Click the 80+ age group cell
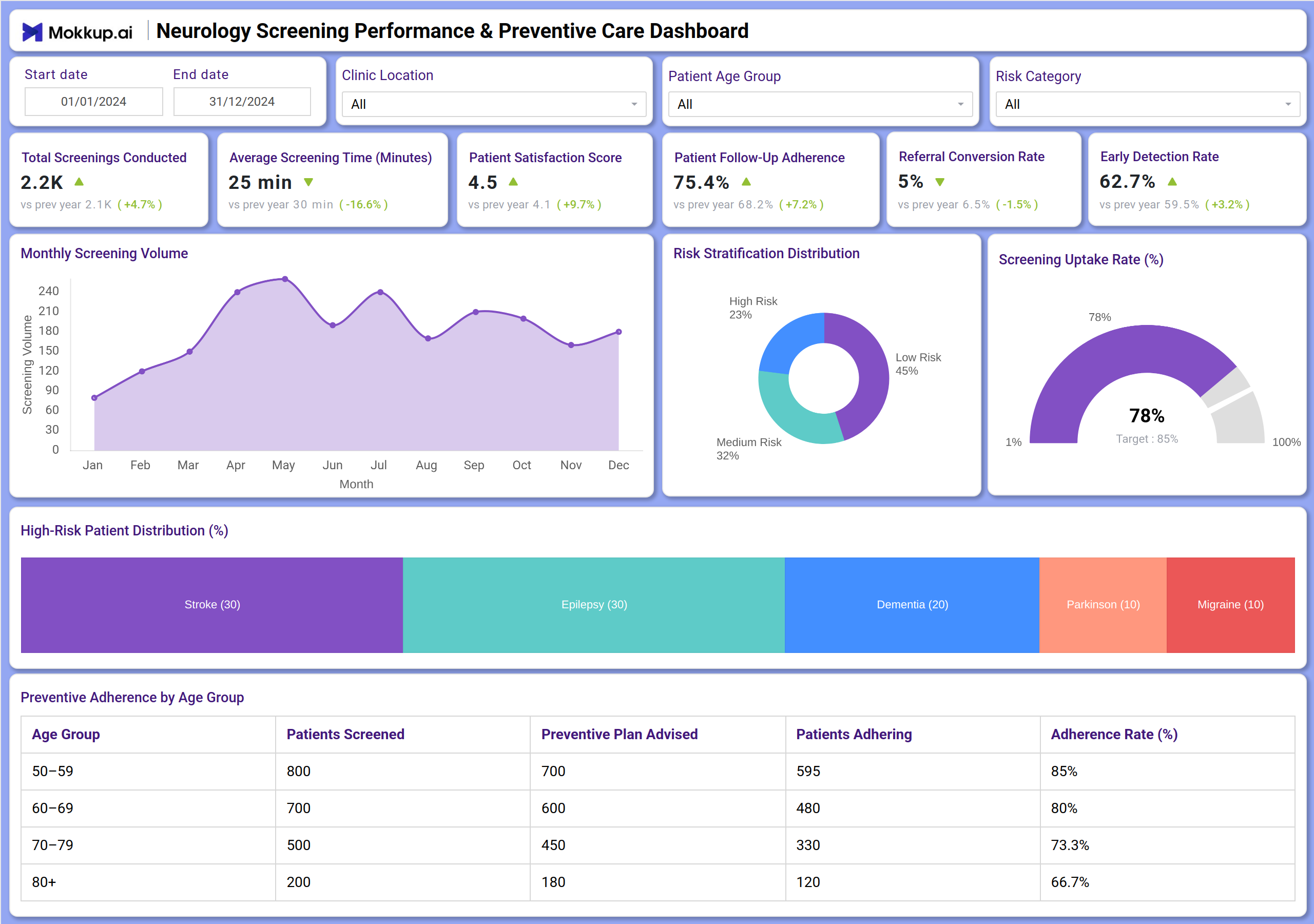This screenshot has height=924, width=1314. [148, 882]
